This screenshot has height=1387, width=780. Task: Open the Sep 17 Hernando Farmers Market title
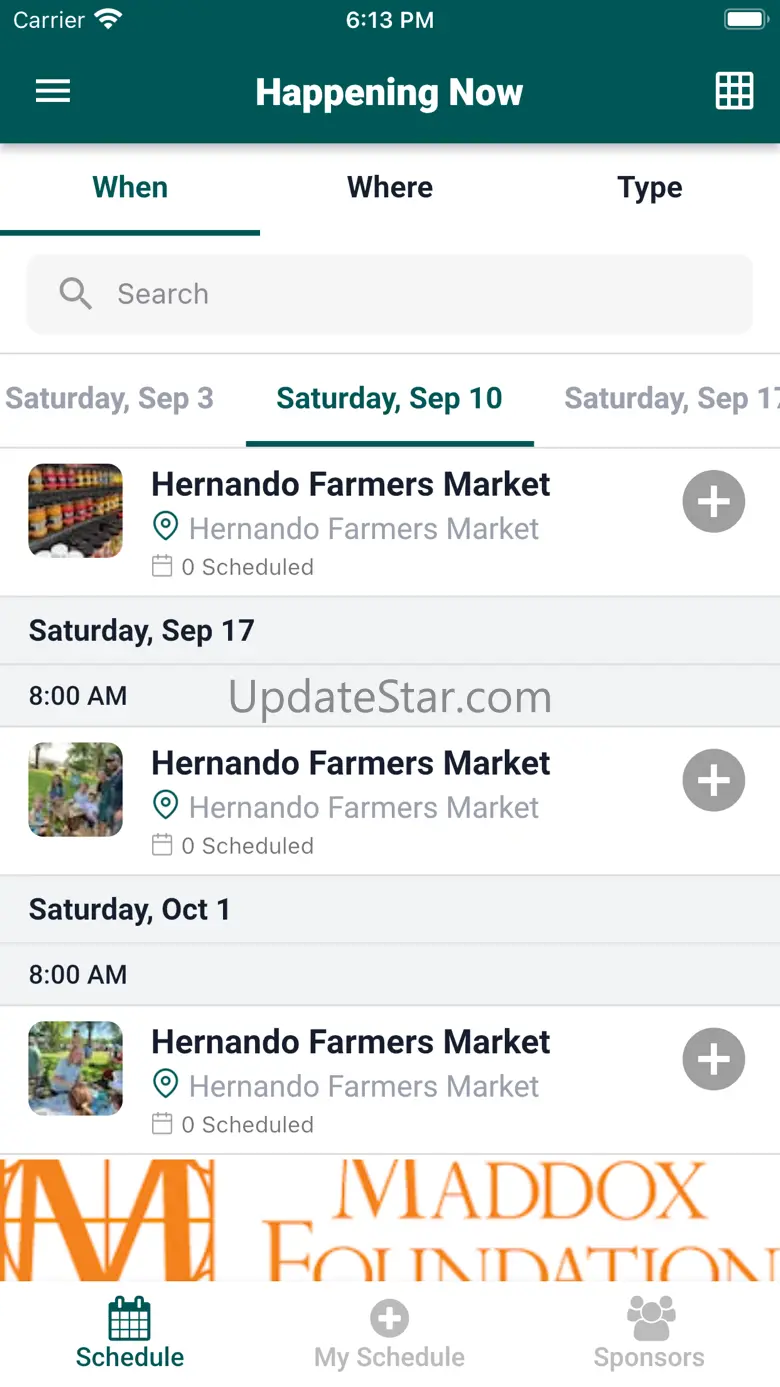[350, 763]
